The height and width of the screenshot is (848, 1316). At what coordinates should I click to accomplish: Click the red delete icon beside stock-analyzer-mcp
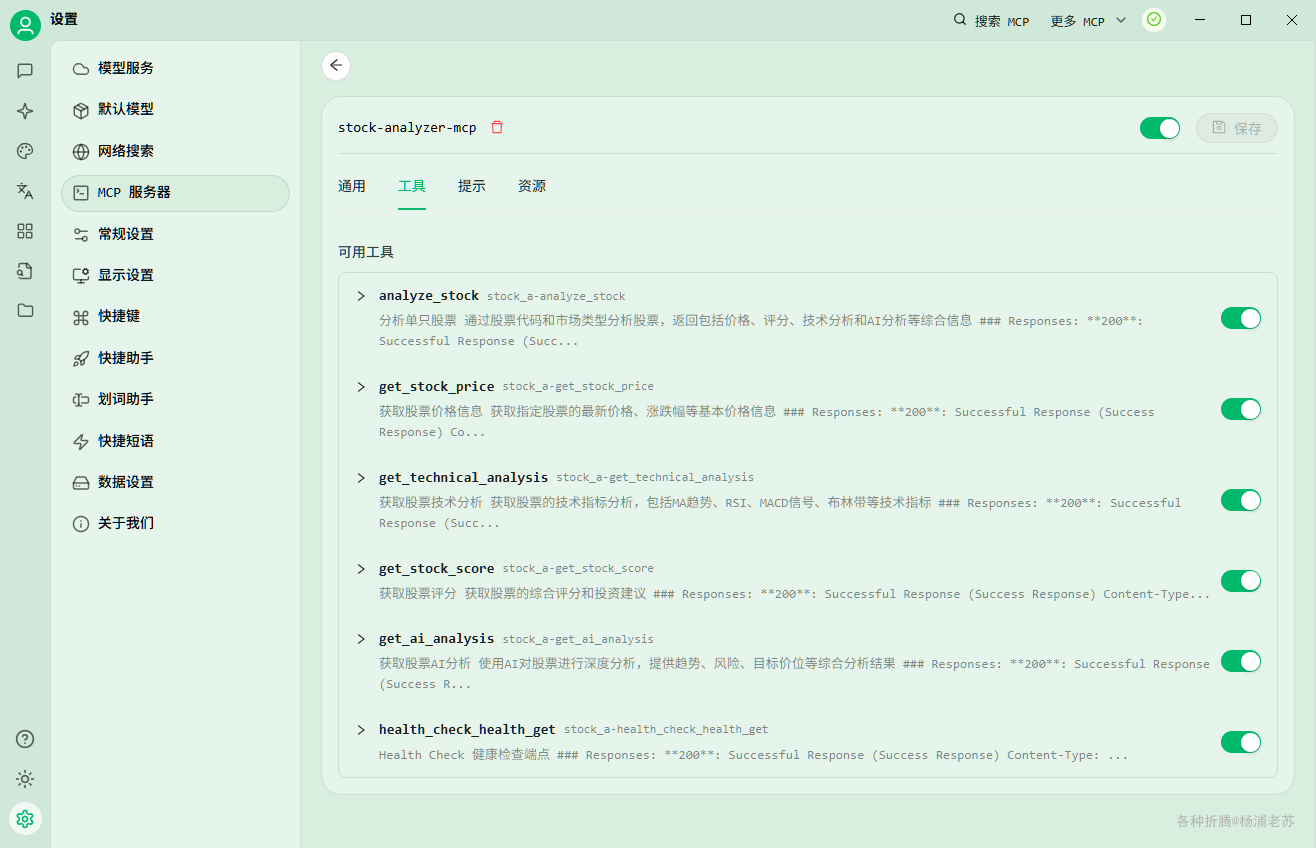(x=497, y=127)
